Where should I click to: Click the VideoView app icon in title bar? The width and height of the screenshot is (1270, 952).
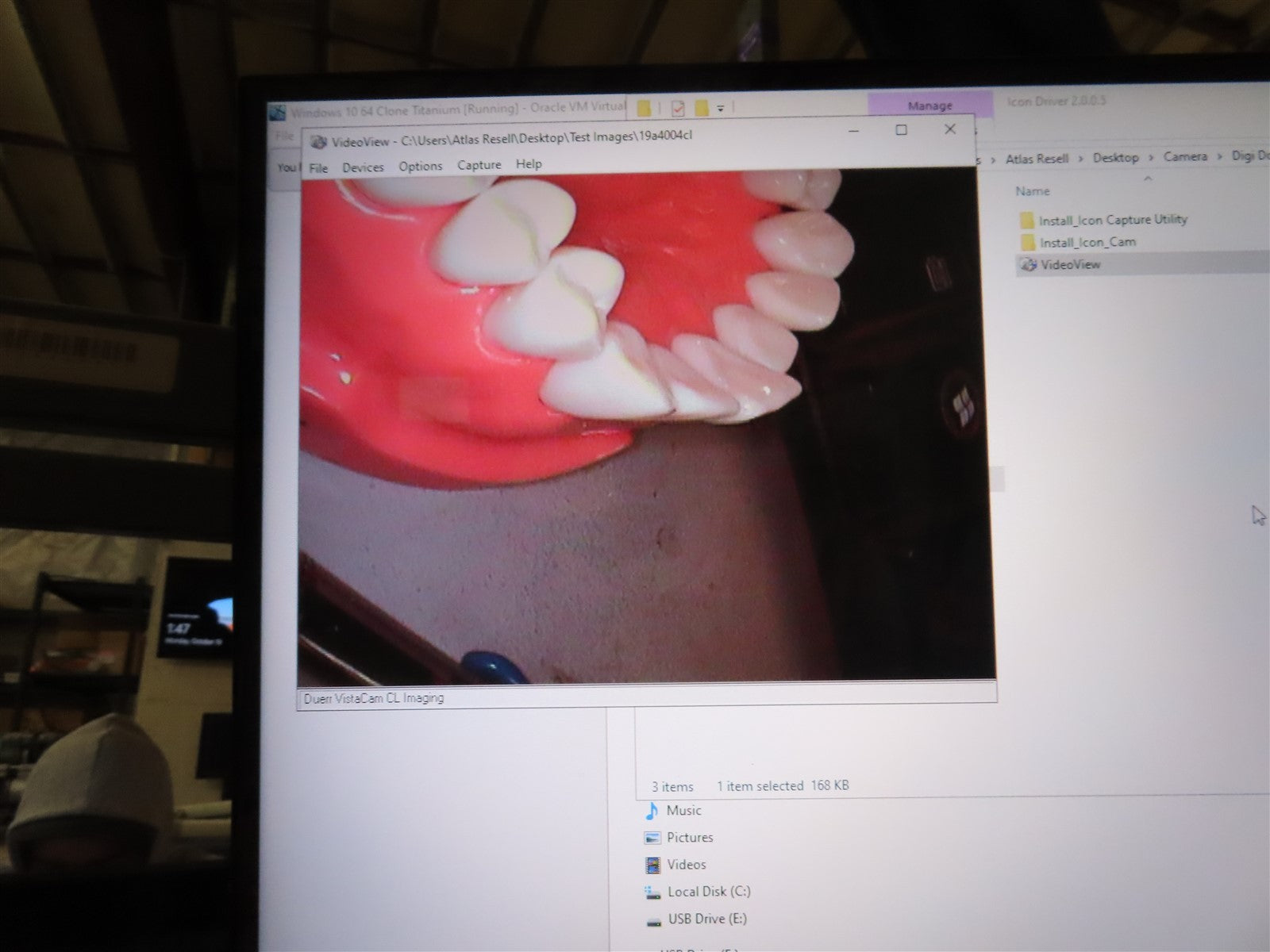coord(319,142)
